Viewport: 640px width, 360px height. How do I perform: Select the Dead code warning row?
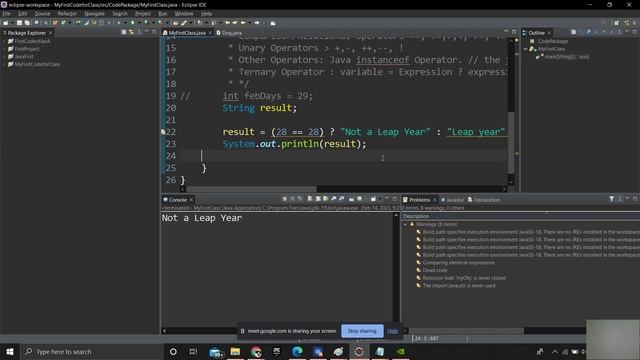[435, 270]
